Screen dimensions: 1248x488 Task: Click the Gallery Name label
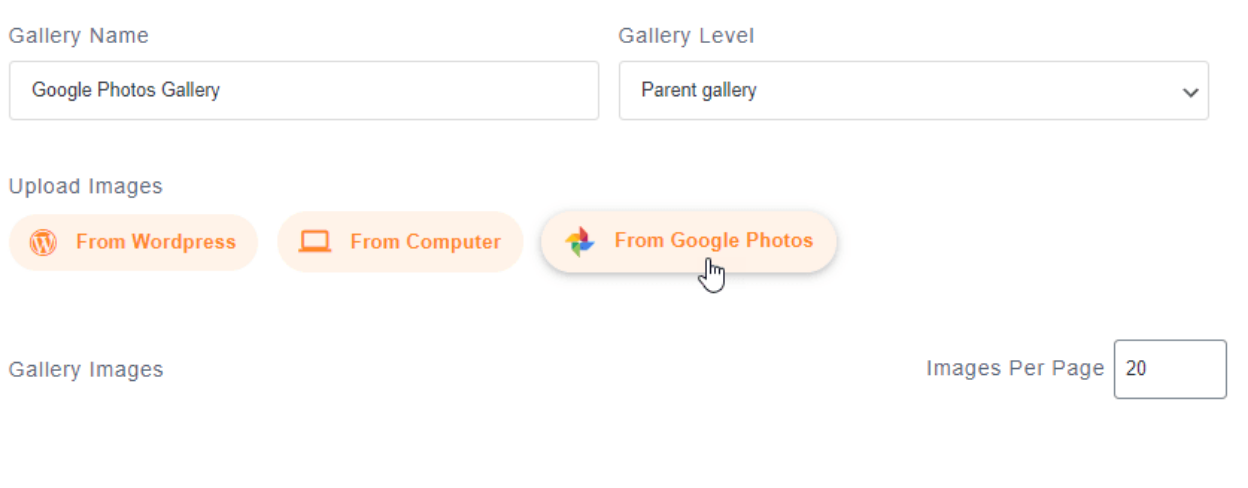pos(79,36)
